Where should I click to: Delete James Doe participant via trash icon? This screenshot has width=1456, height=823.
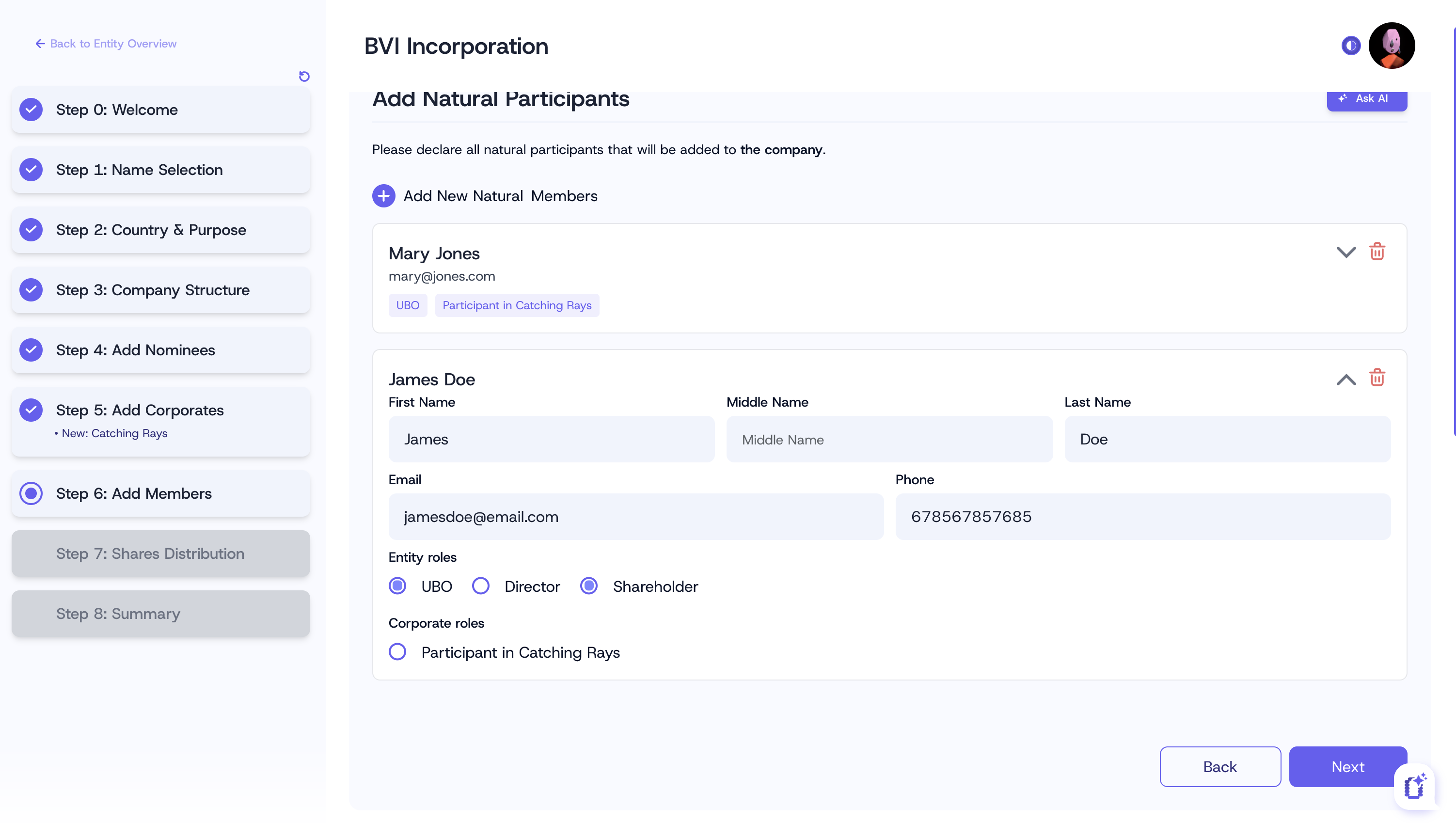coord(1377,378)
